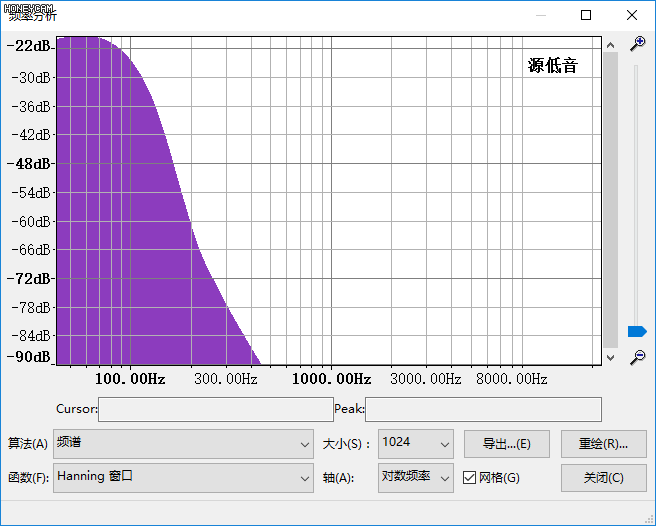Click the zoom out magnifier icon
656x526 pixels.
coord(638,357)
